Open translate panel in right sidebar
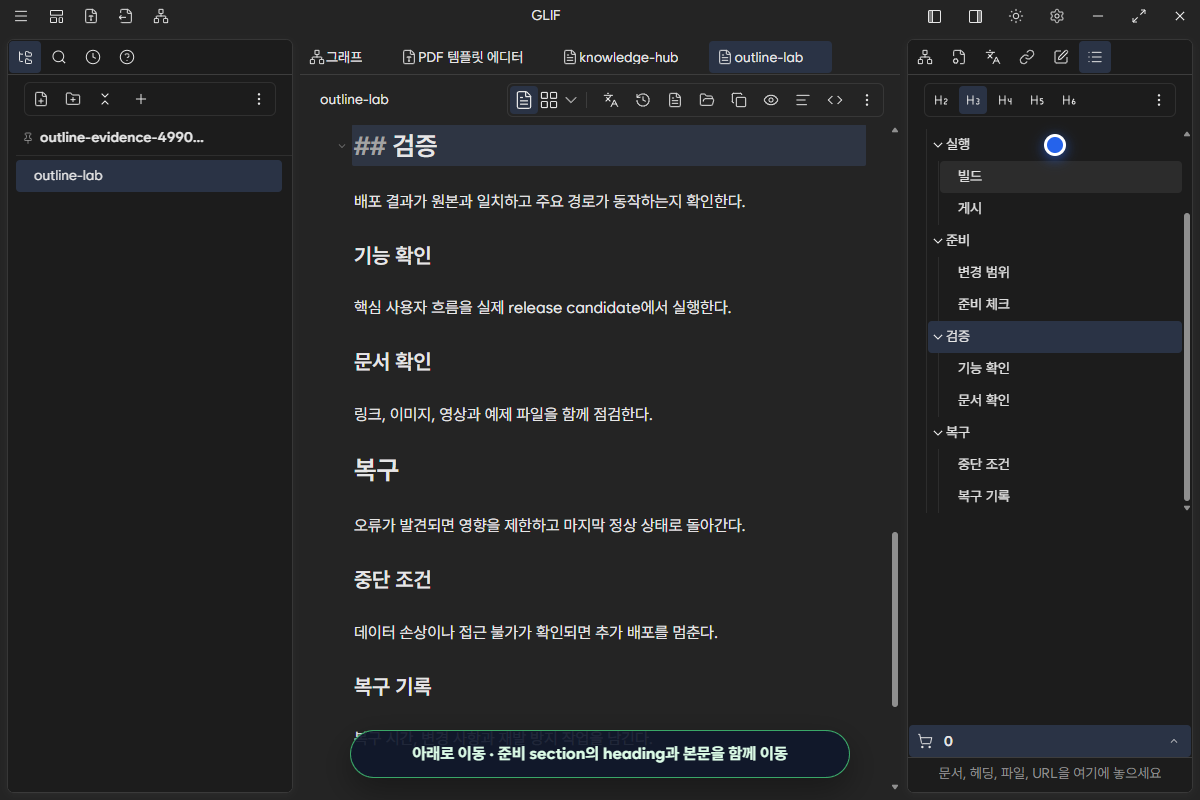1200x800 pixels. point(993,57)
